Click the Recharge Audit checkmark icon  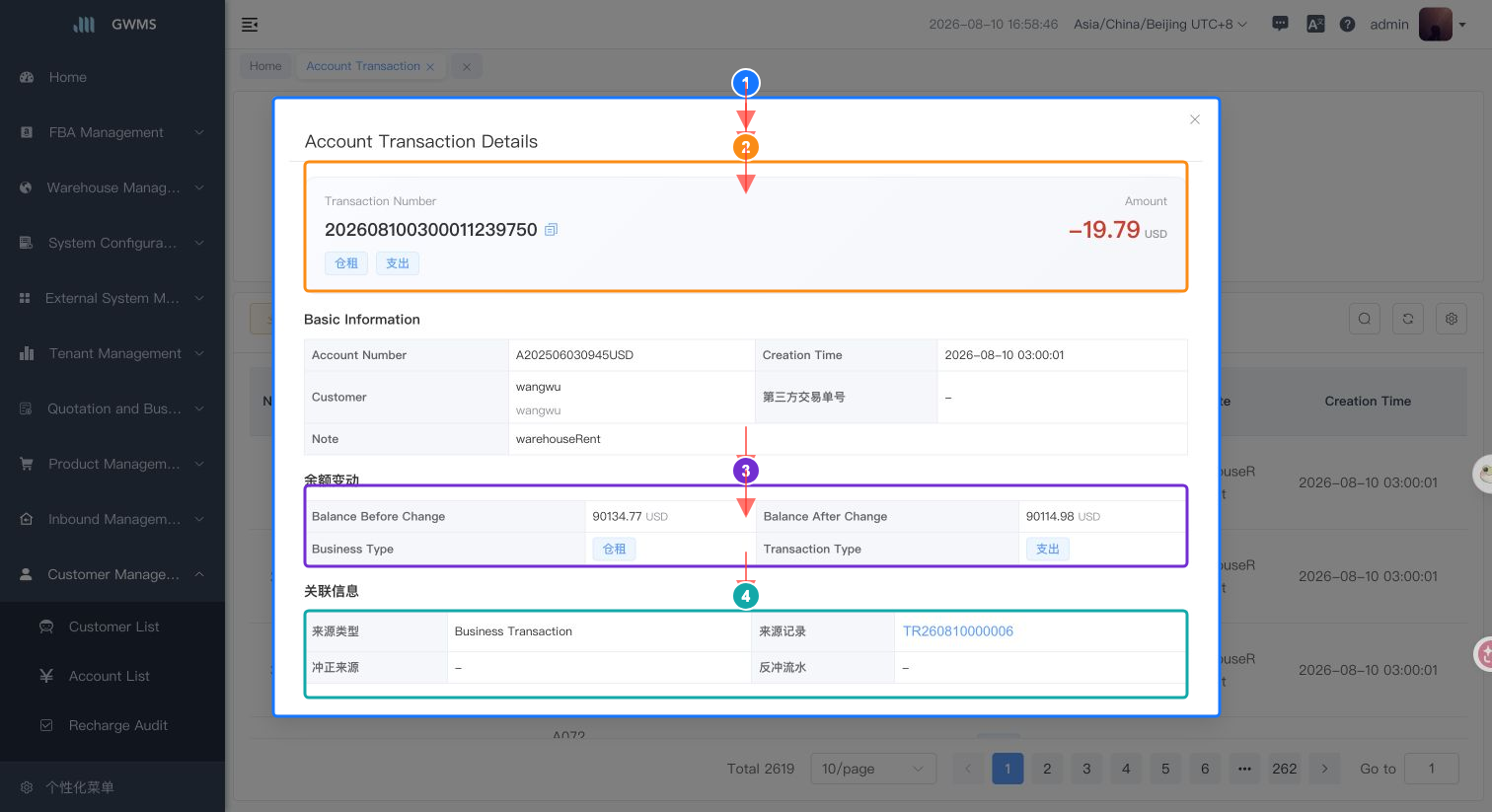(46, 725)
